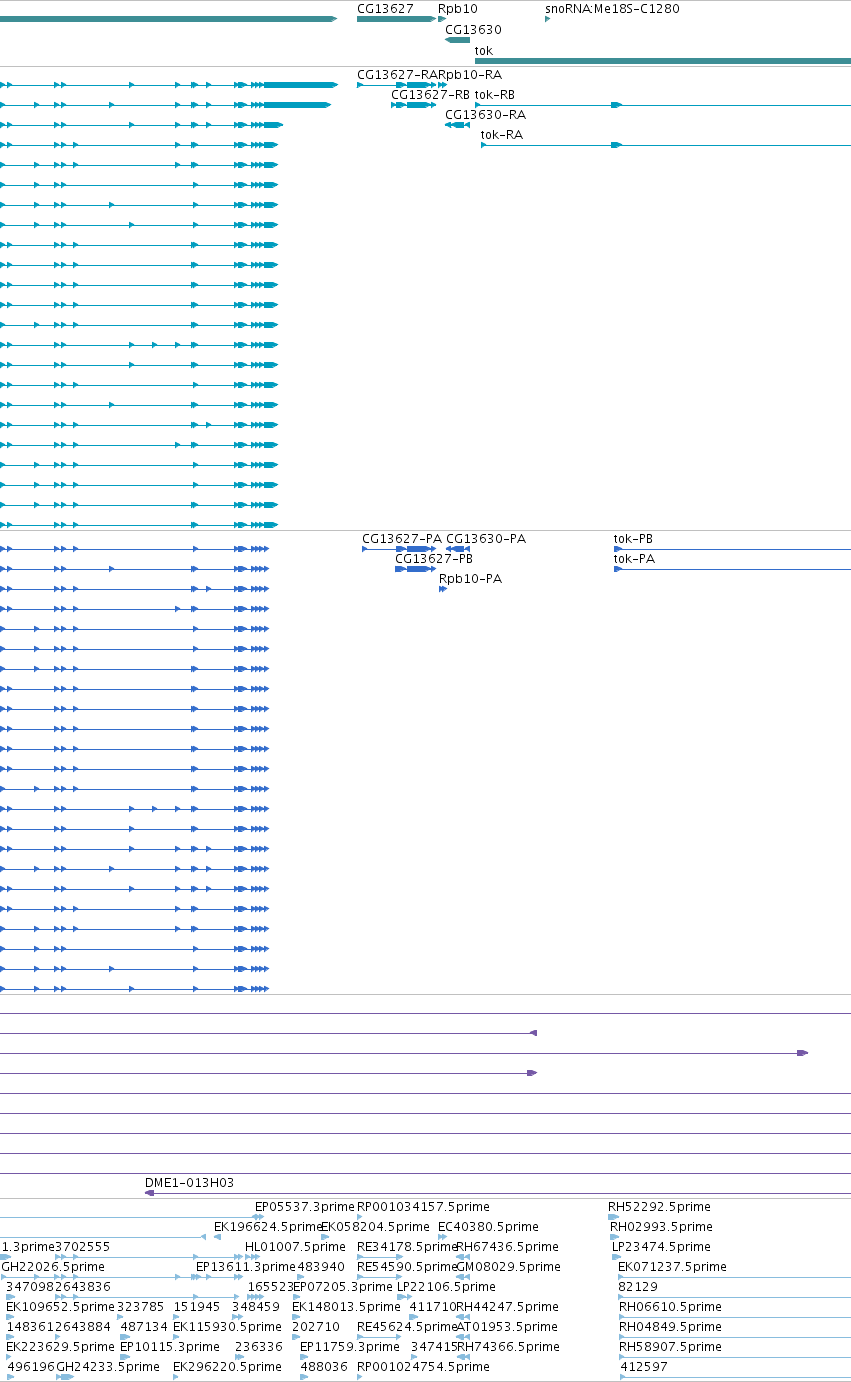Click the 483940 feature label

pyautogui.click(x=321, y=1266)
